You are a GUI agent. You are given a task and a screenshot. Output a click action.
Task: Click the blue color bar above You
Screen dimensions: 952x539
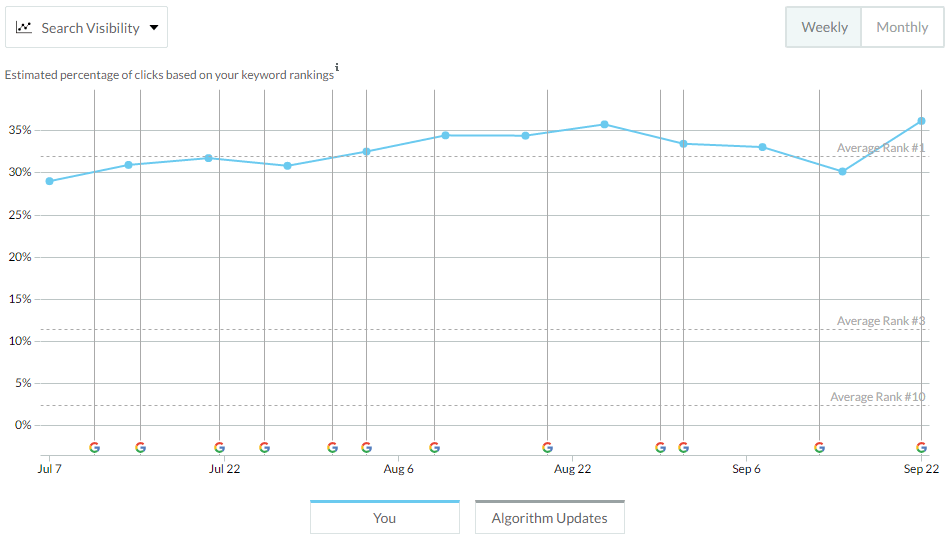[x=385, y=501]
